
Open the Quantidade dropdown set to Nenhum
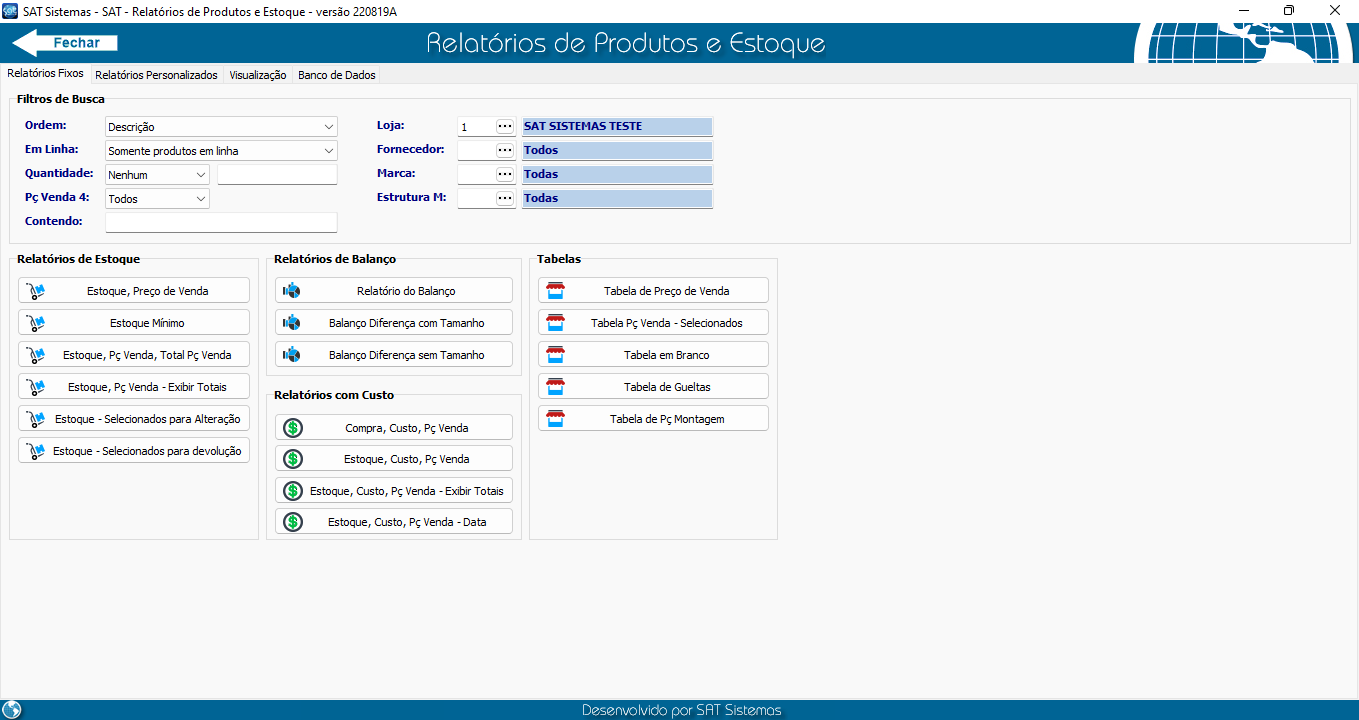[201, 175]
